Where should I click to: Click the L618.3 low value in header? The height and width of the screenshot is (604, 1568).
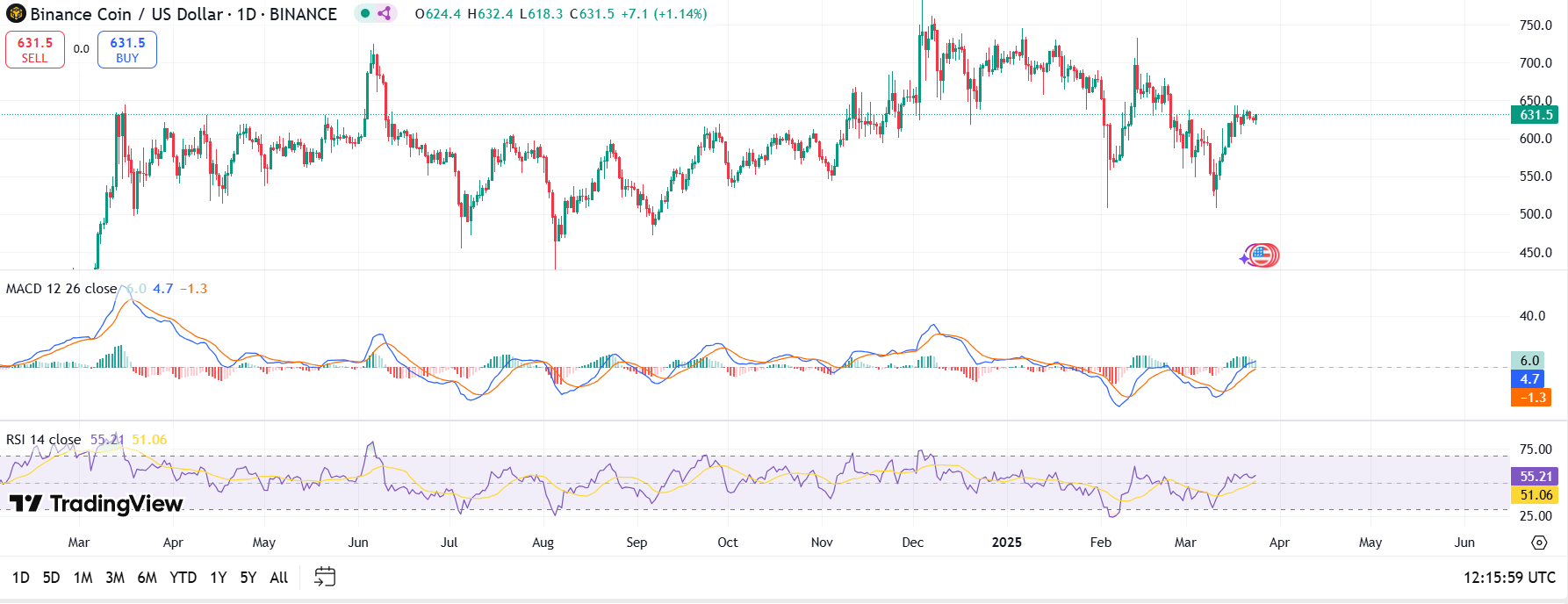coord(541,14)
